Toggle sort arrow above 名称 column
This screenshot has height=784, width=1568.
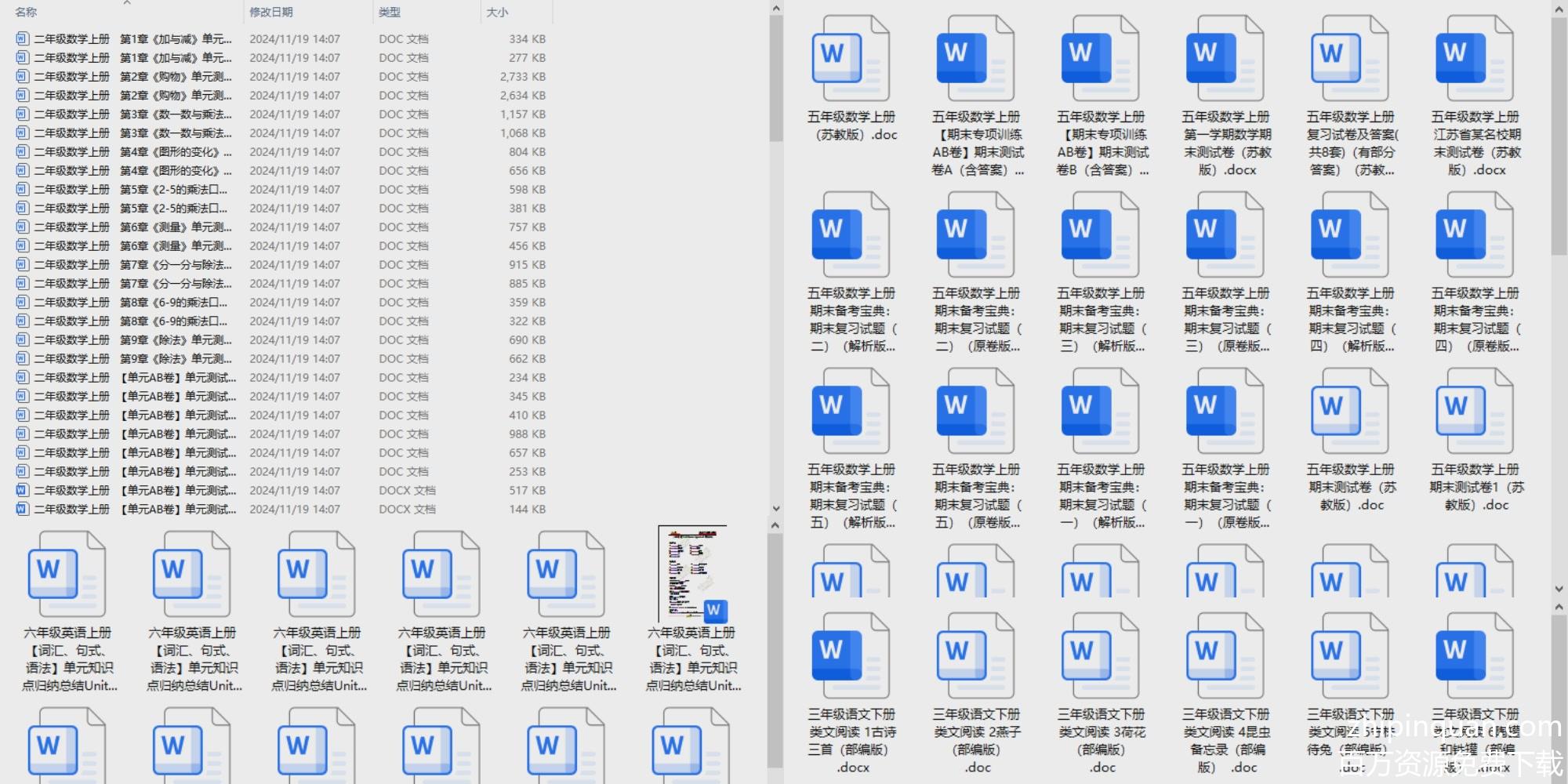click(127, 3)
